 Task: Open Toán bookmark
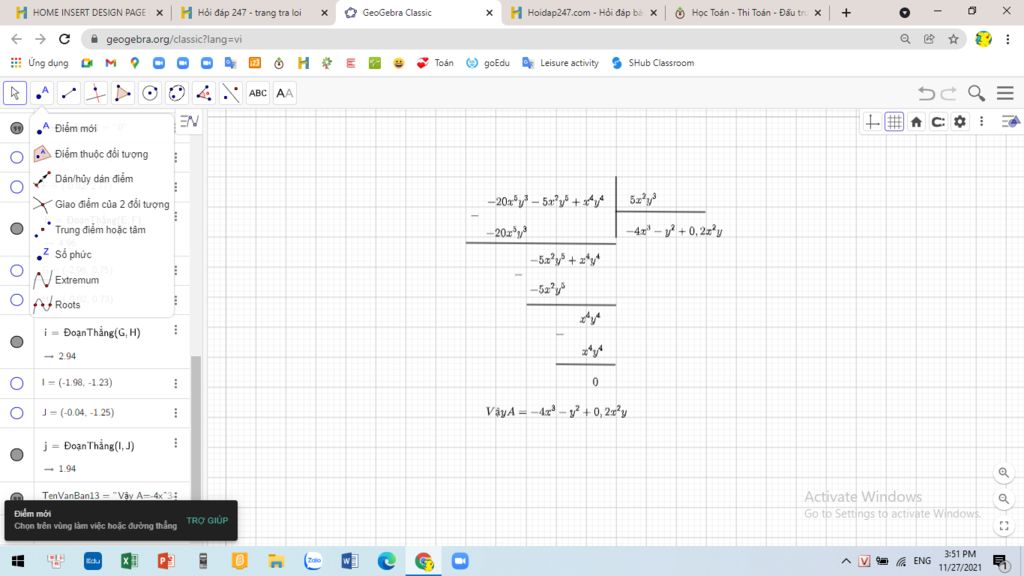point(435,63)
